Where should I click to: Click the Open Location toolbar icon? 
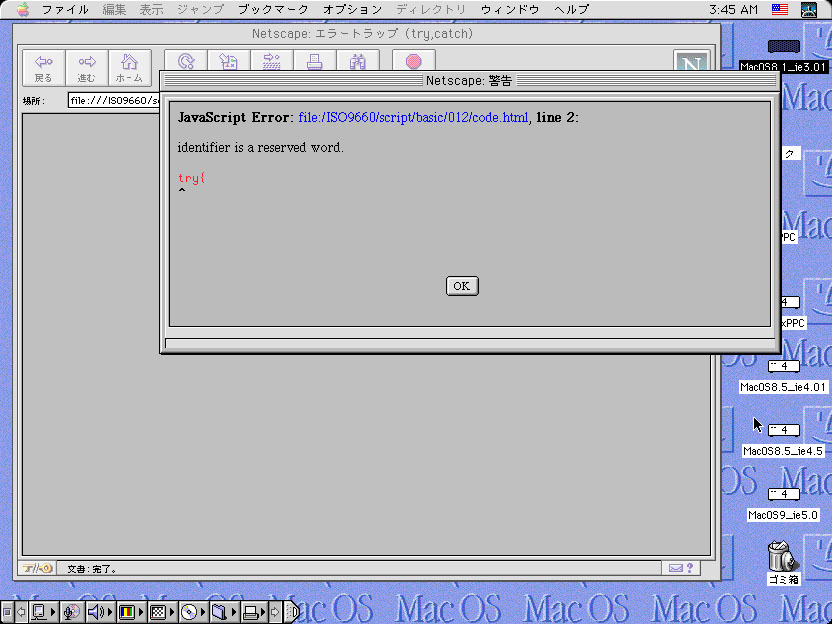(272, 61)
